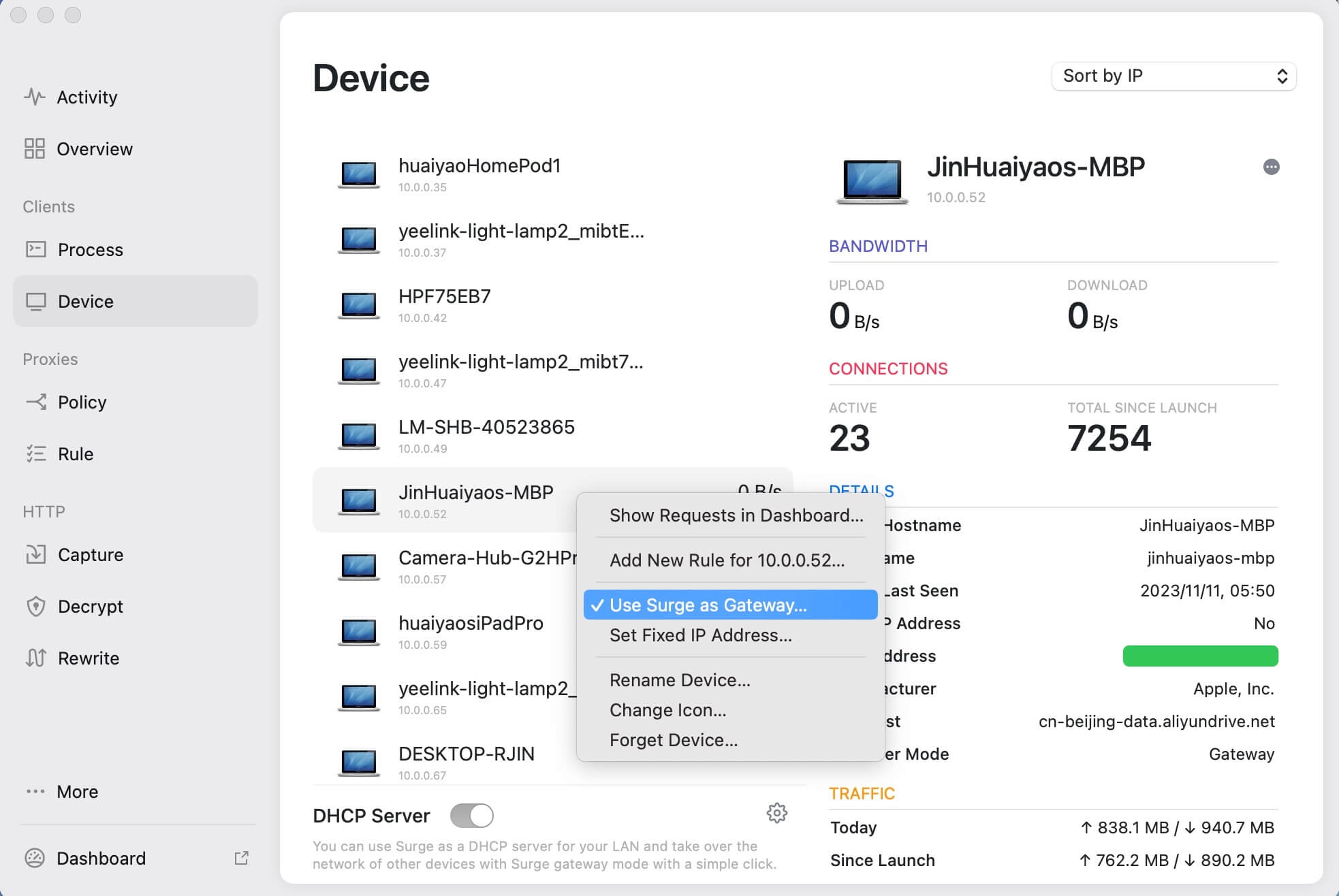Image resolution: width=1339 pixels, height=896 pixels.
Task: Click the Rule checklist icon
Action: pos(35,453)
